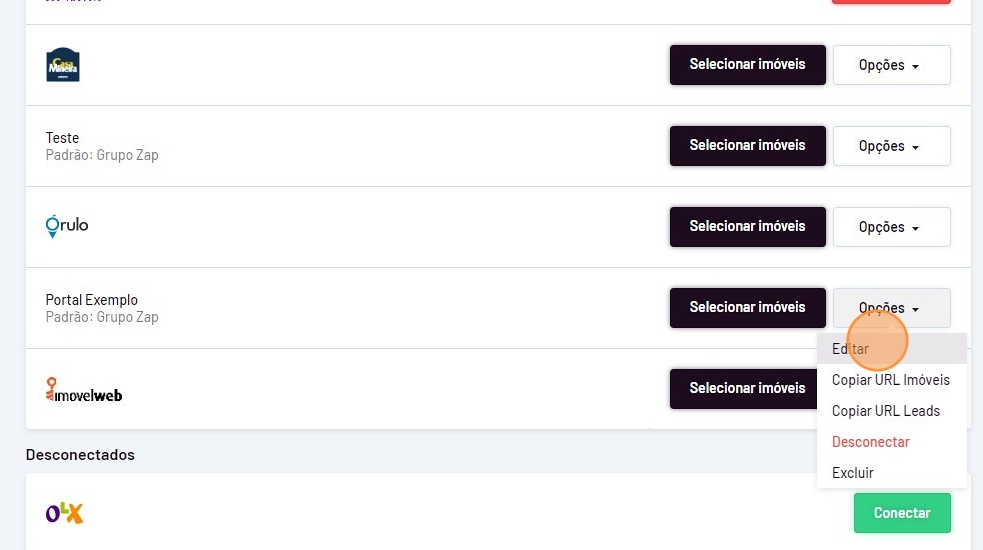Connect the OLX portal
The width and height of the screenshot is (983, 550).
pos(902,513)
